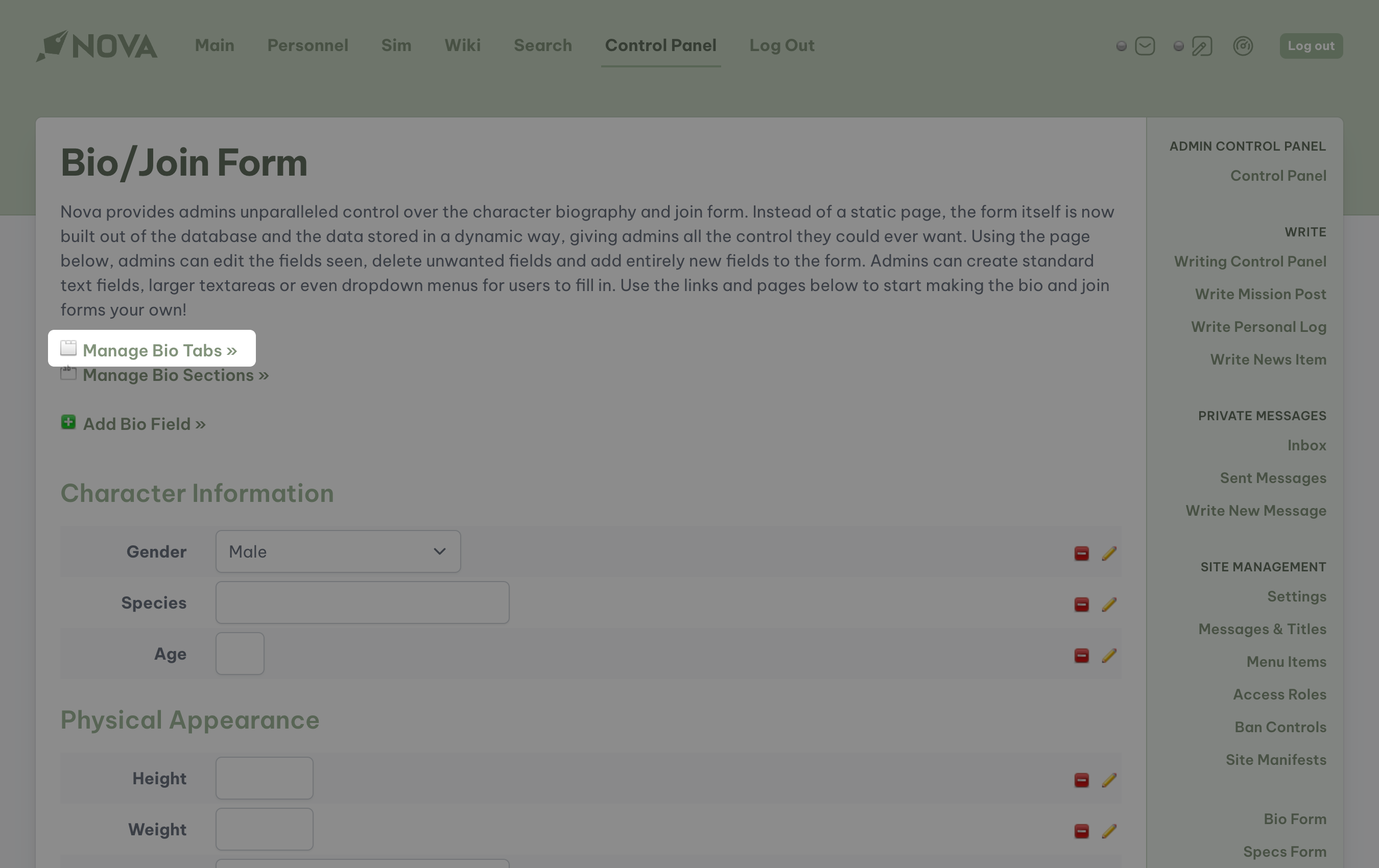Edit the Weight field with pencil icon
Image resolution: width=1379 pixels, height=868 pixels.
coord(1109,831)
